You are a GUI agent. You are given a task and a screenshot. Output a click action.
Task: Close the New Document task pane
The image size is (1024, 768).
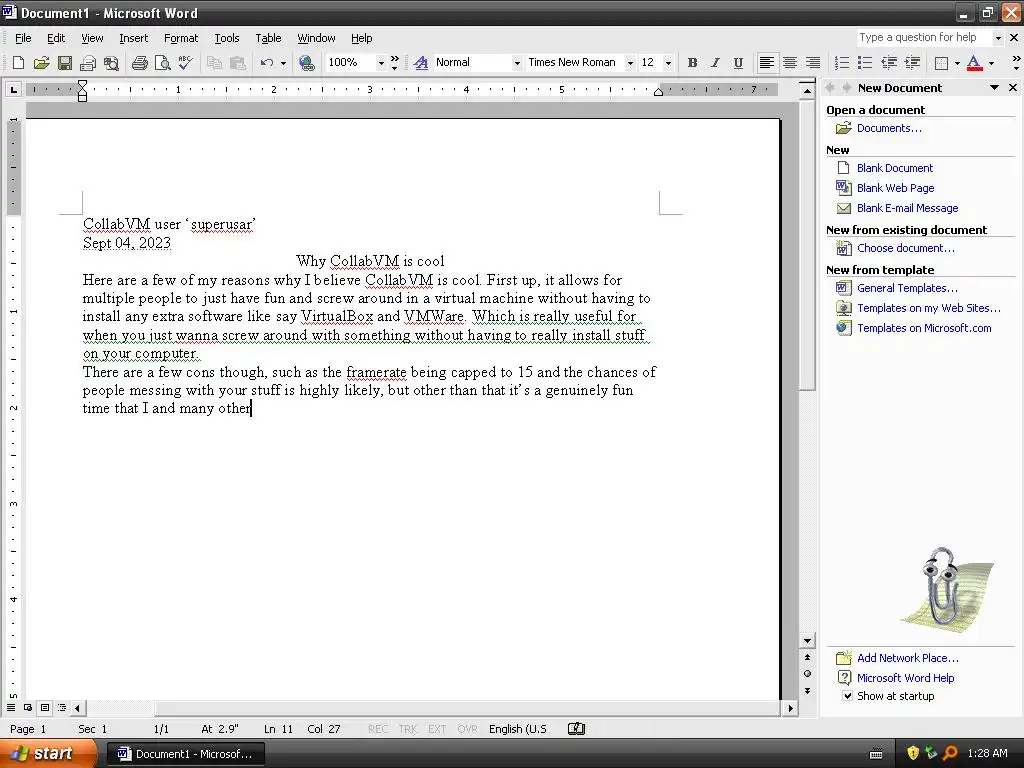(x=1013, y=88)
